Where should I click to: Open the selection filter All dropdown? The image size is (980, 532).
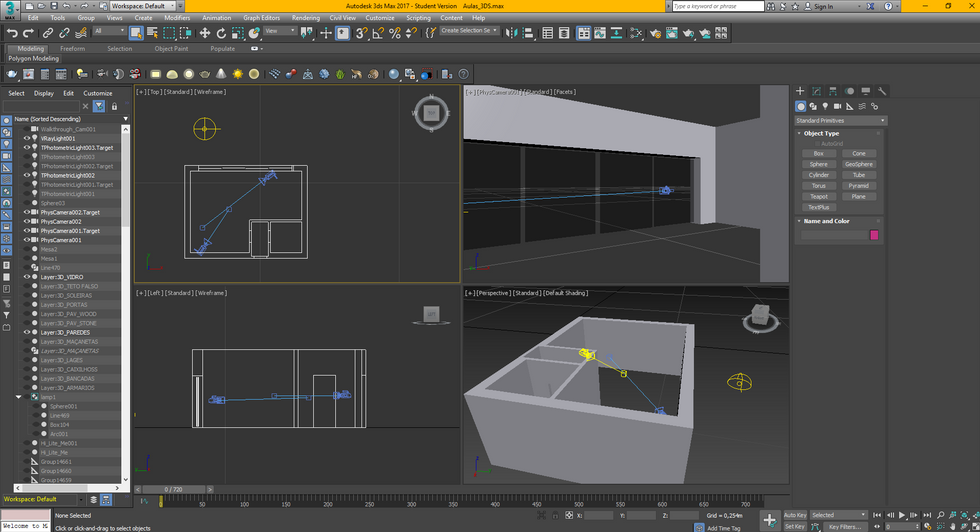click(109, 31)
